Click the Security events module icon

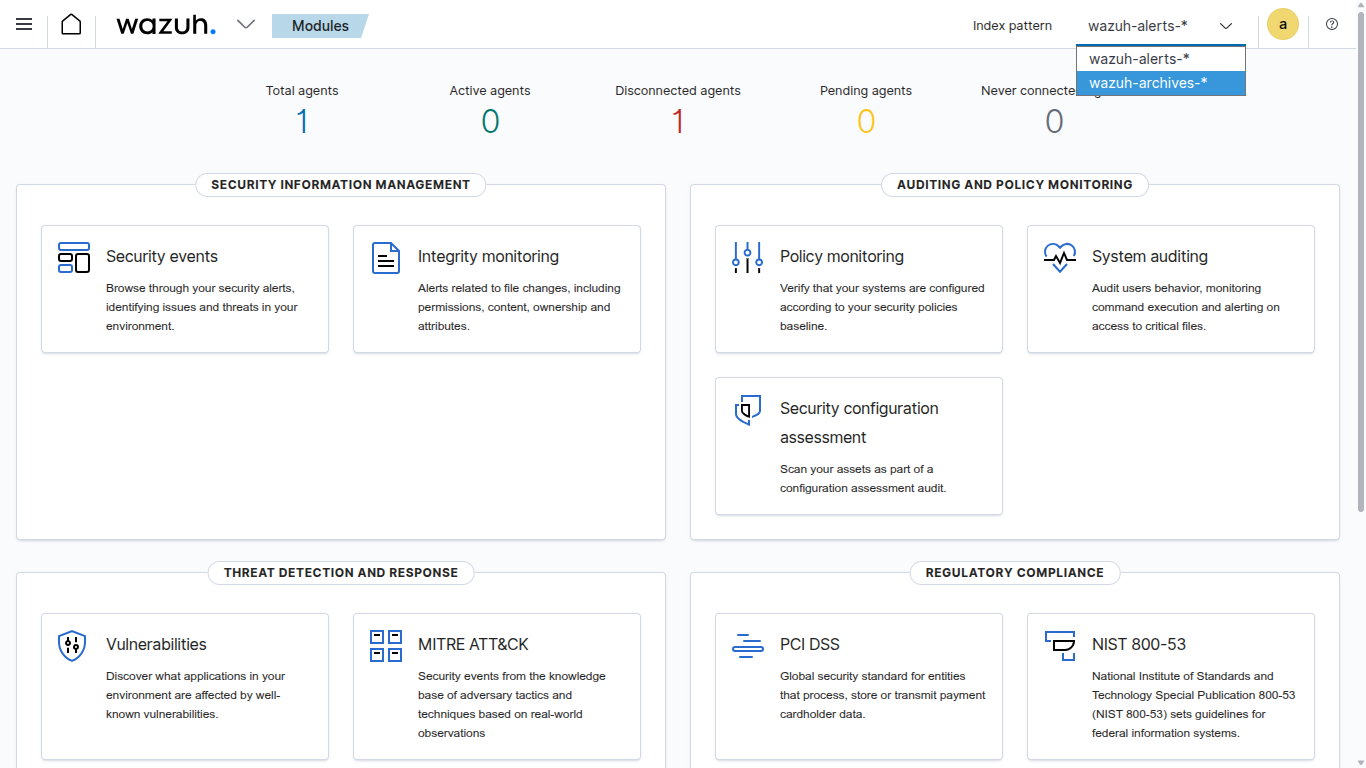(74, 257)
